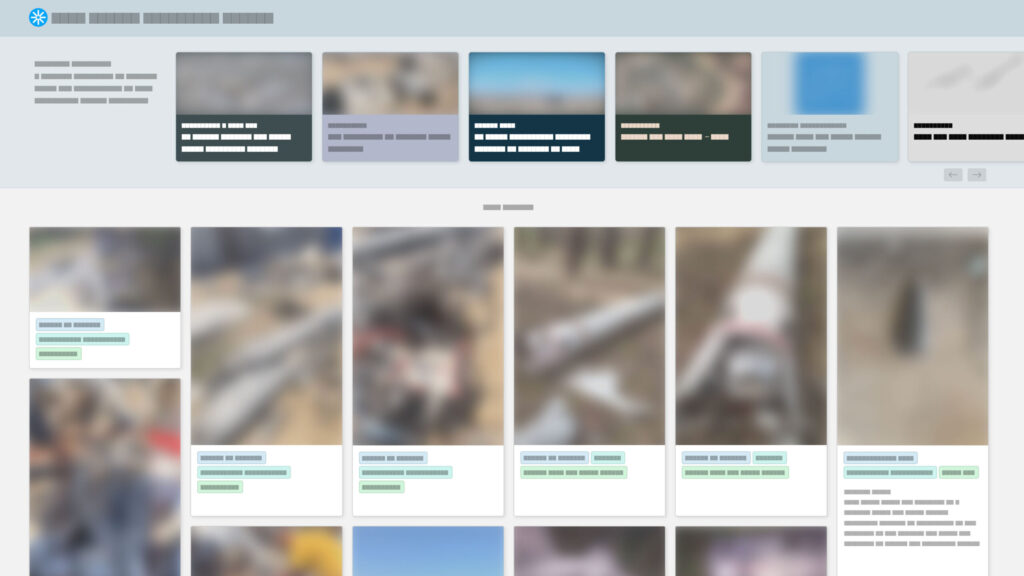This screenshot has width=1024, height=576.
Task: Open featured card with orange caption text
Action: [x=683, y=106]
